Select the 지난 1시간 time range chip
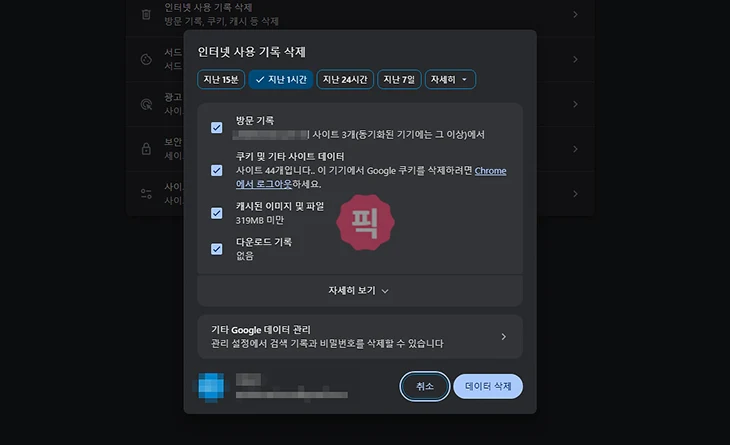 tap(281, 80)
